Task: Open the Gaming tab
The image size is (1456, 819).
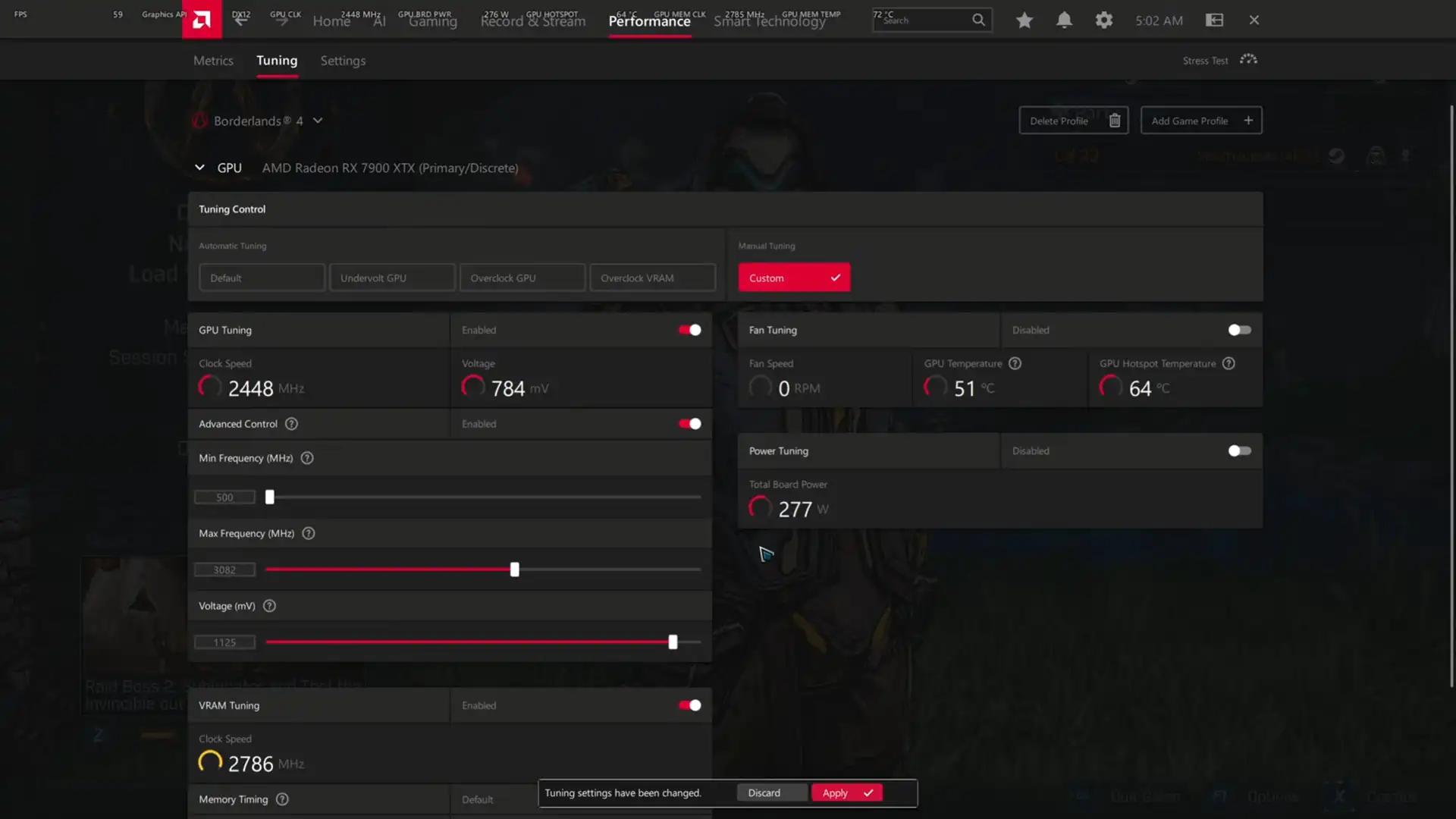Action: coord(433,21)
